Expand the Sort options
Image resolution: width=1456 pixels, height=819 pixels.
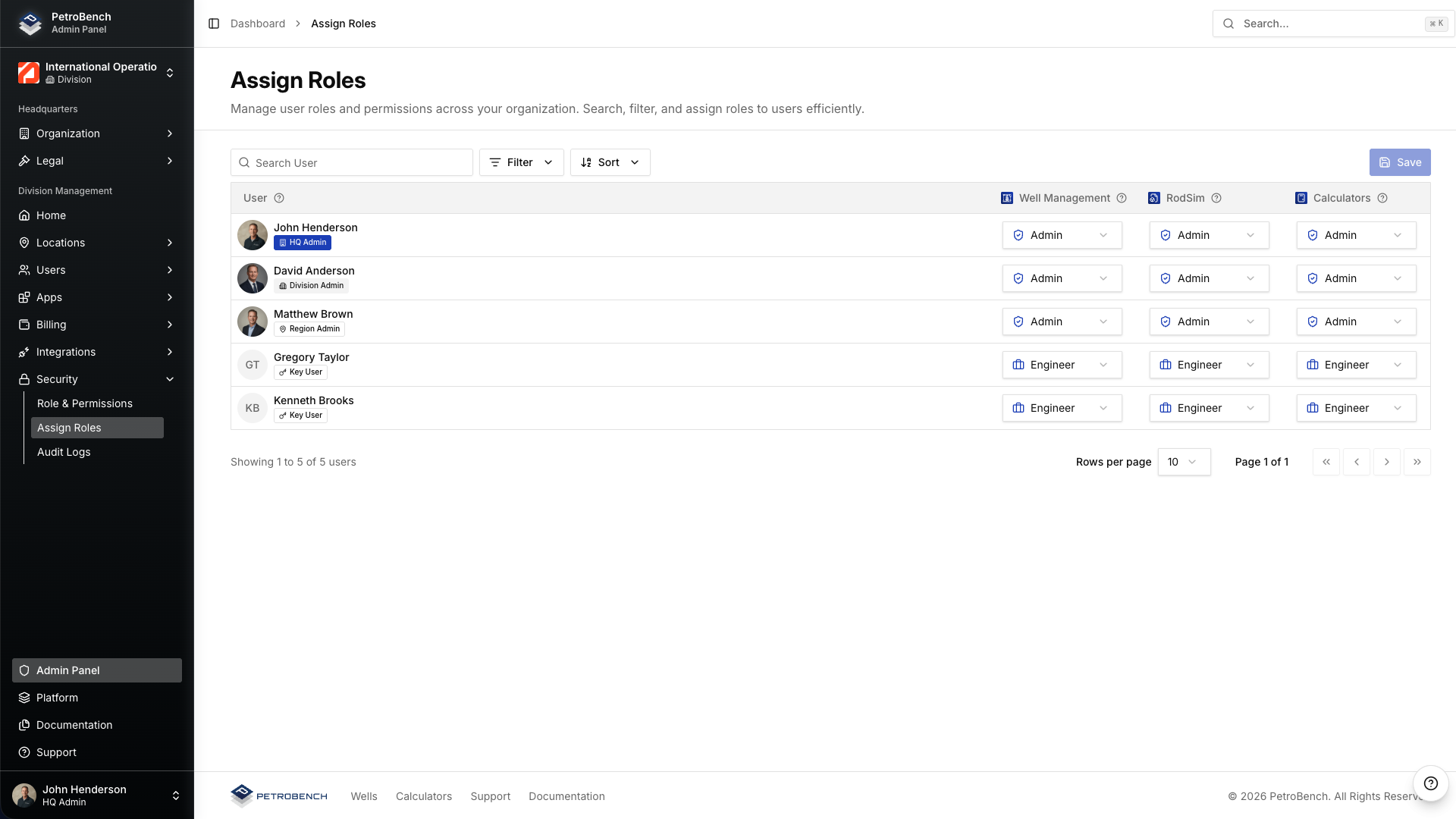(x=610, y=162)
